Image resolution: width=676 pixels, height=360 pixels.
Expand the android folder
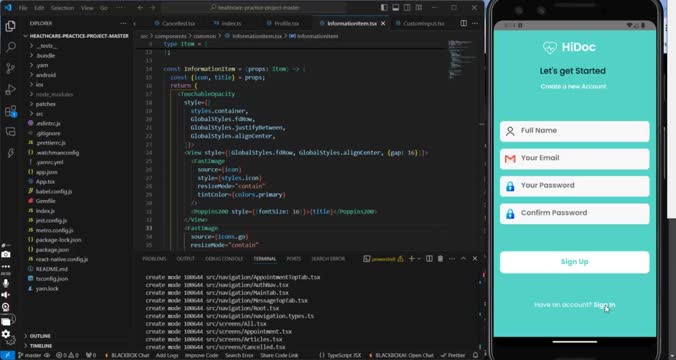pos(46,75)
